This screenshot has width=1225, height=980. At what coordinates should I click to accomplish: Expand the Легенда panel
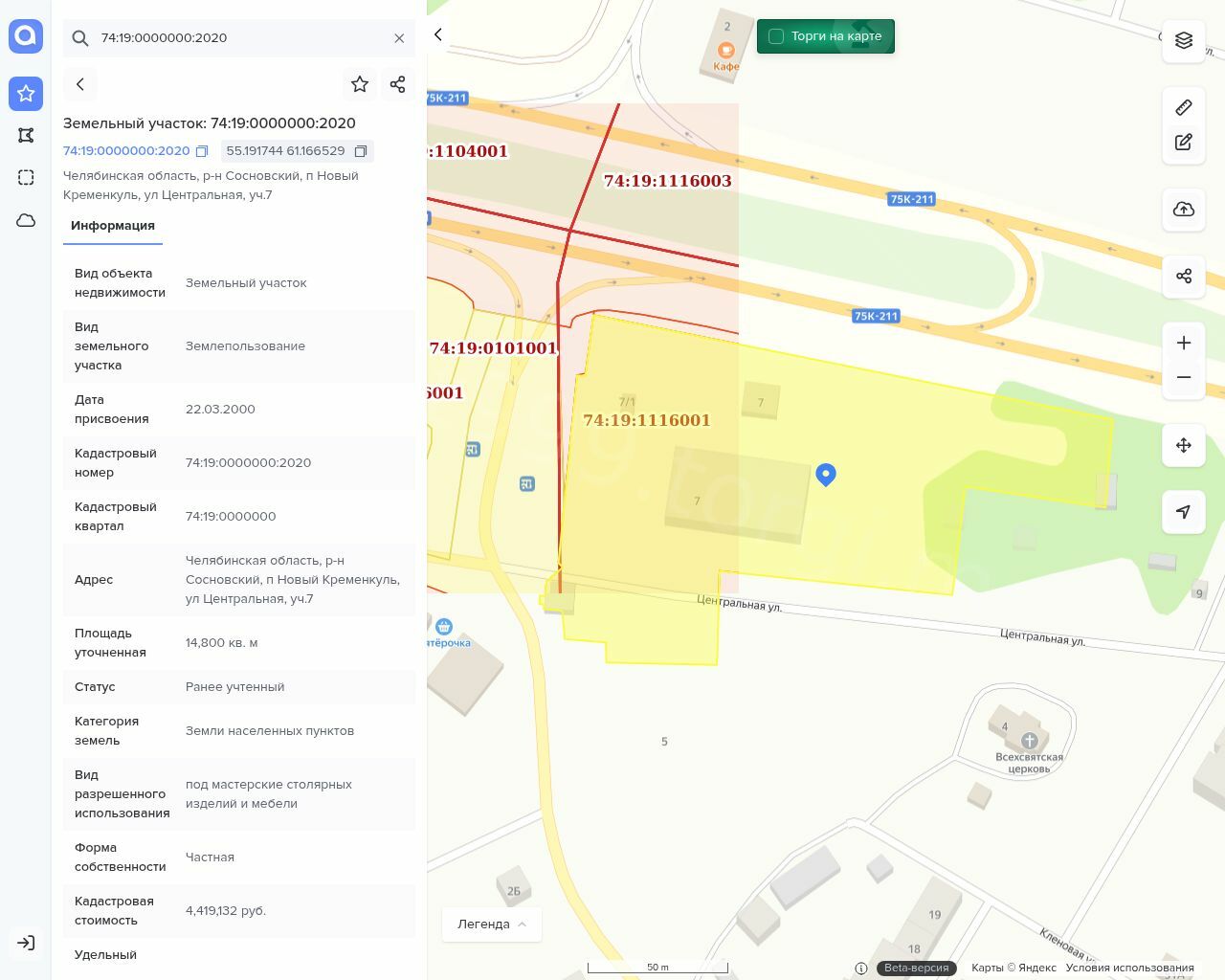tap(492, 924)
